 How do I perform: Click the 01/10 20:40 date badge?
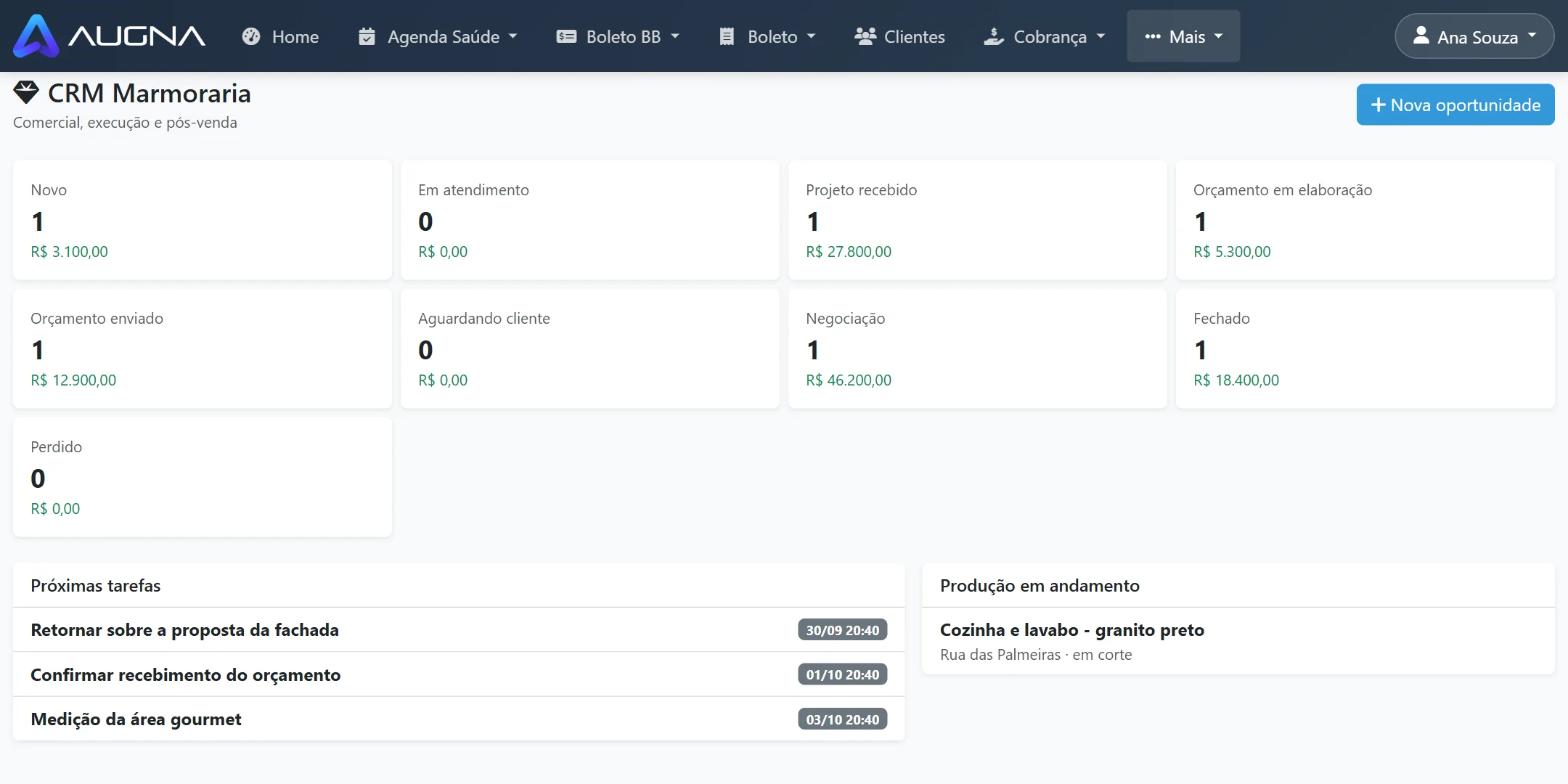tap(842, 674)
